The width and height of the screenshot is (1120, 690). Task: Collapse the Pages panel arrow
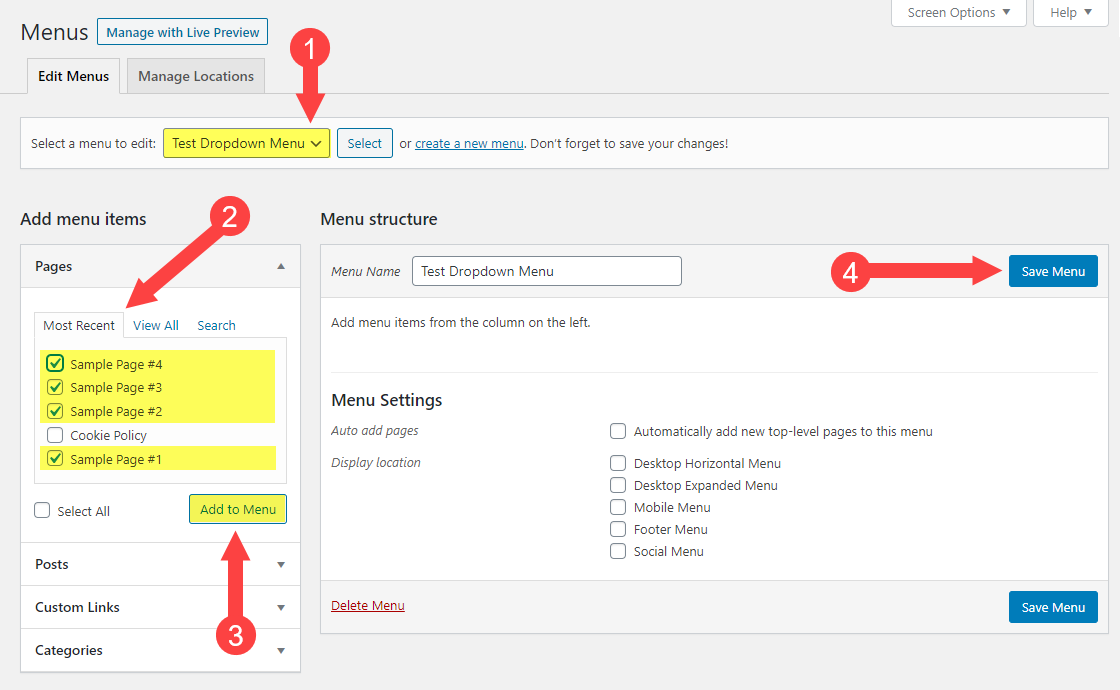click(281, 267)
